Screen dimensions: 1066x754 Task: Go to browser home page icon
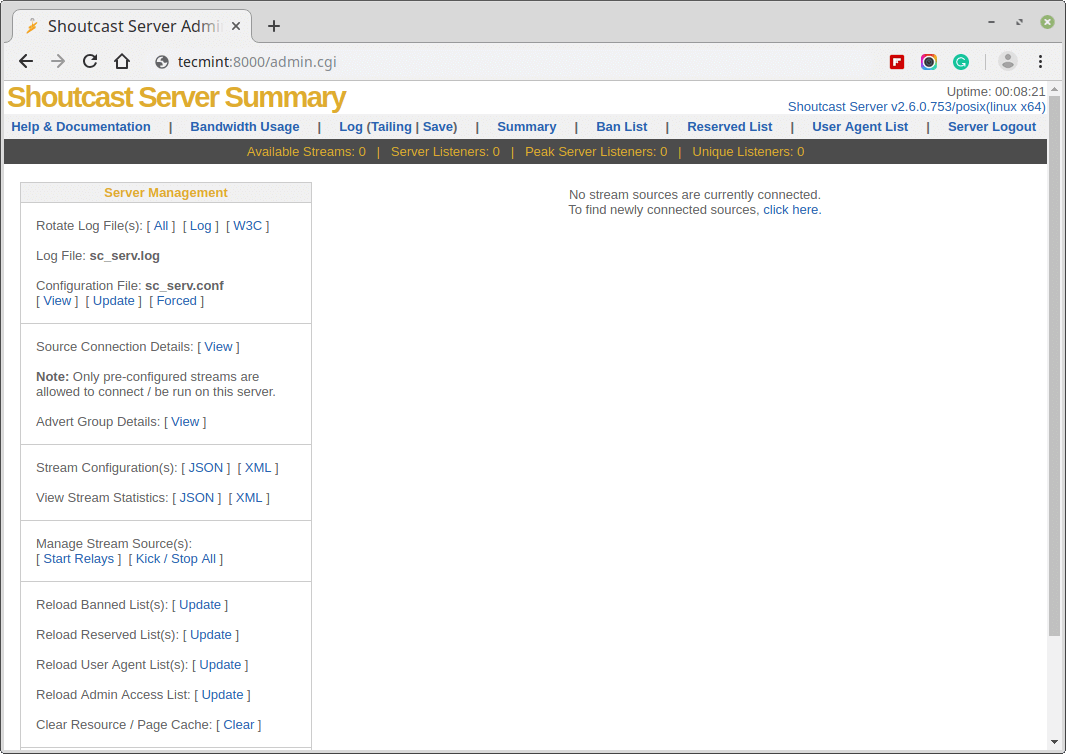(x=122, y=61)
